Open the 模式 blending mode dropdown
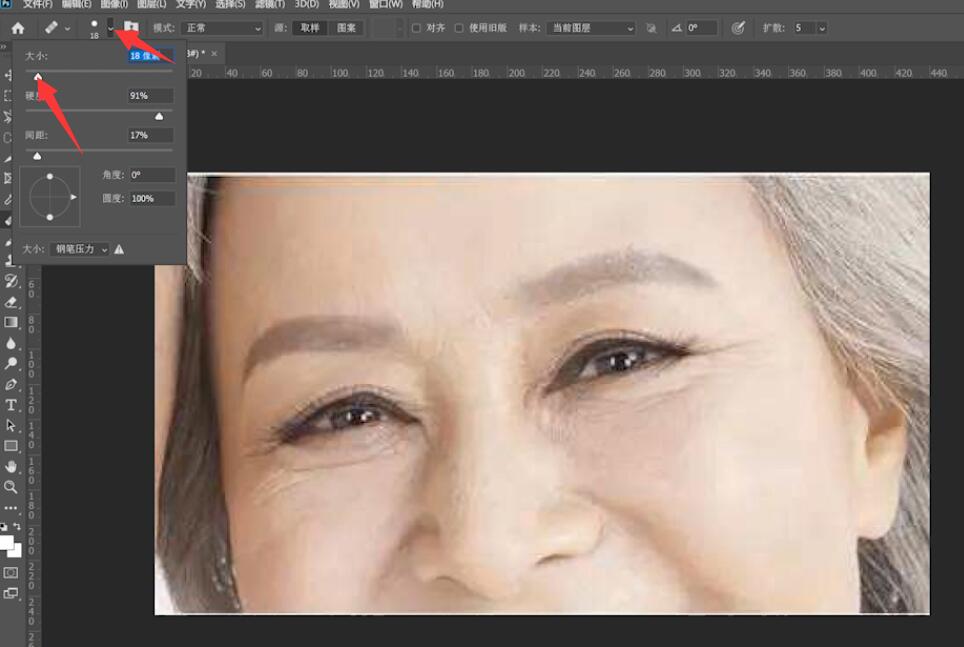 click(223, 28)
